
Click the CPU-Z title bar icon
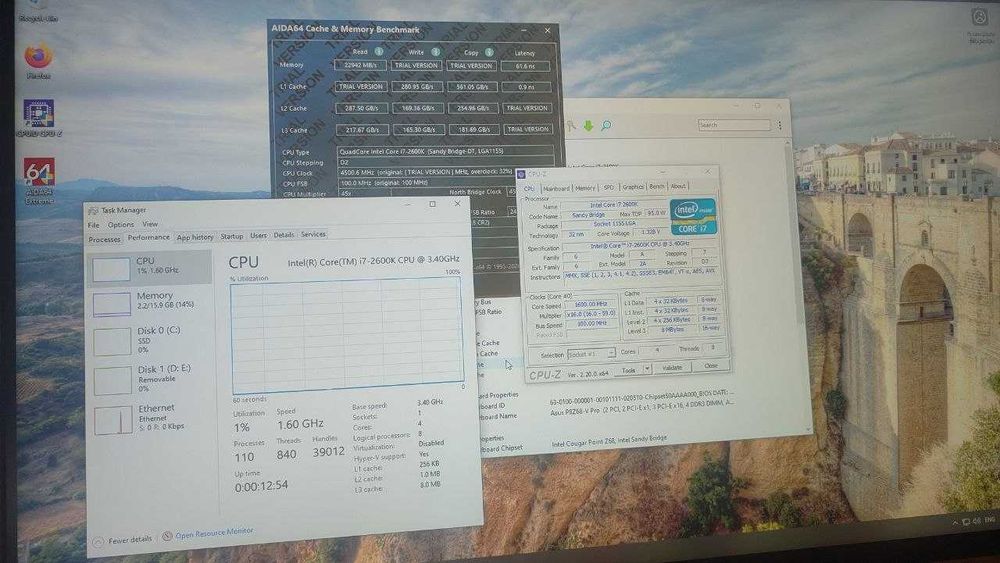point(521,174)
